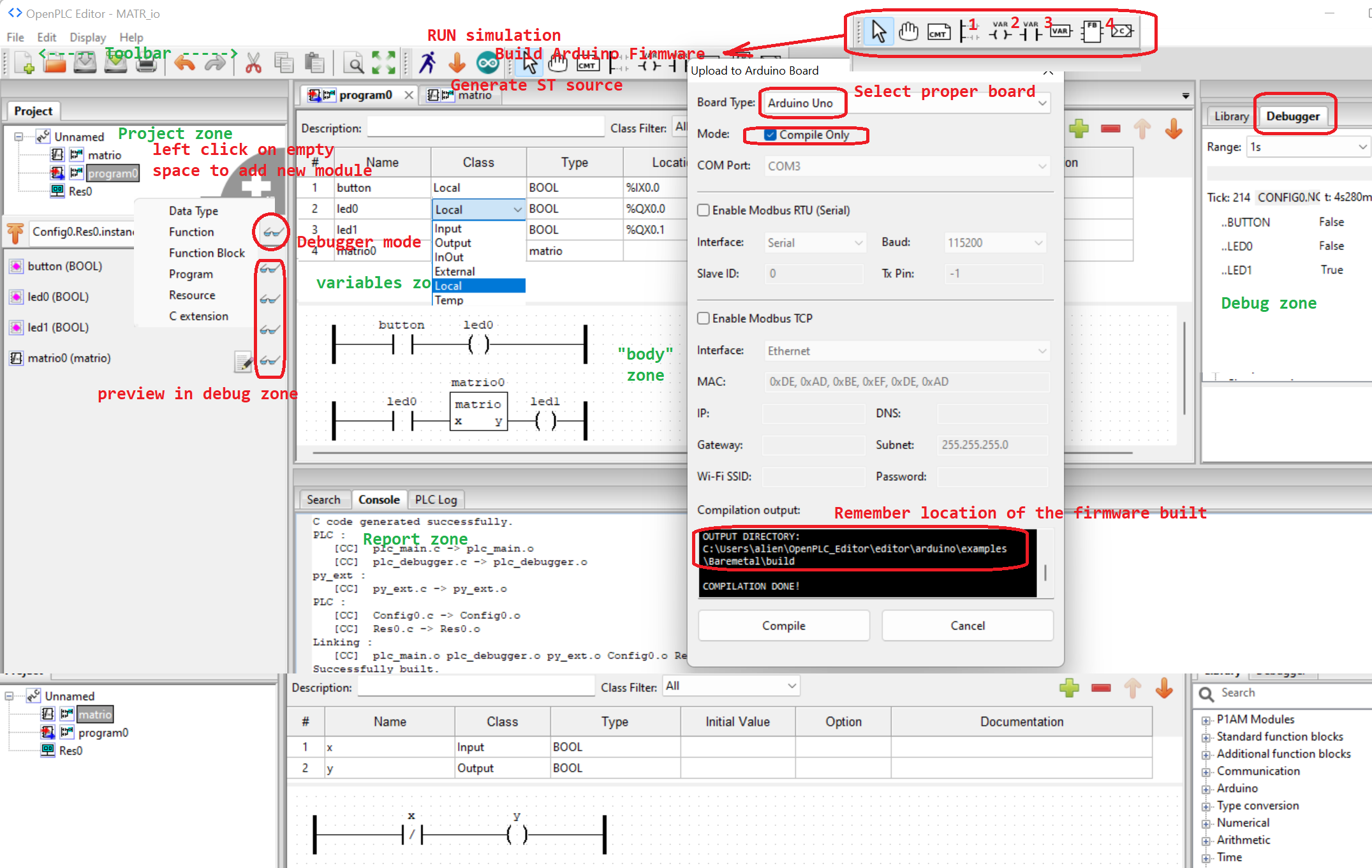Toggle debug glasses for button (BOOL) variable
Screen dimensions: 1372x868
pyautogui.click(x=269, y=268)
